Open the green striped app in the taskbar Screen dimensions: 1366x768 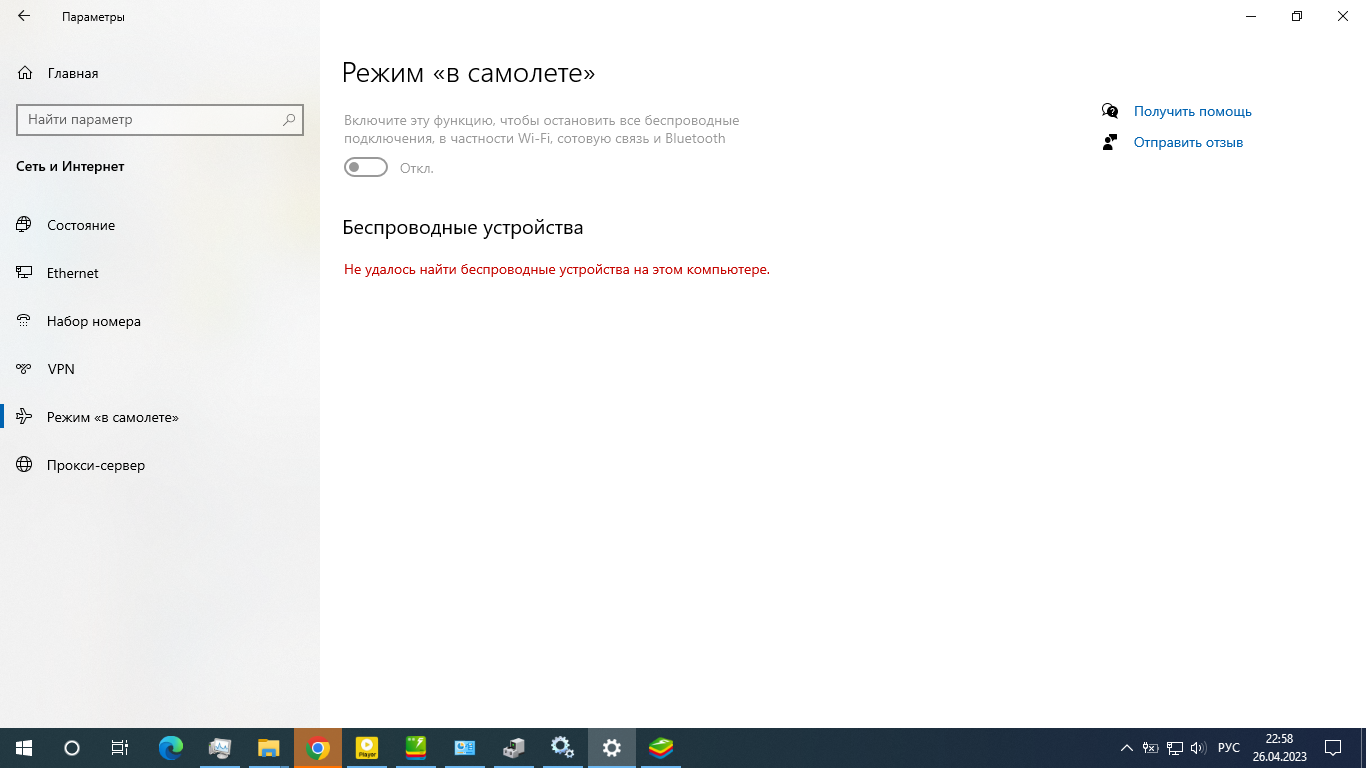click(416, 748)
